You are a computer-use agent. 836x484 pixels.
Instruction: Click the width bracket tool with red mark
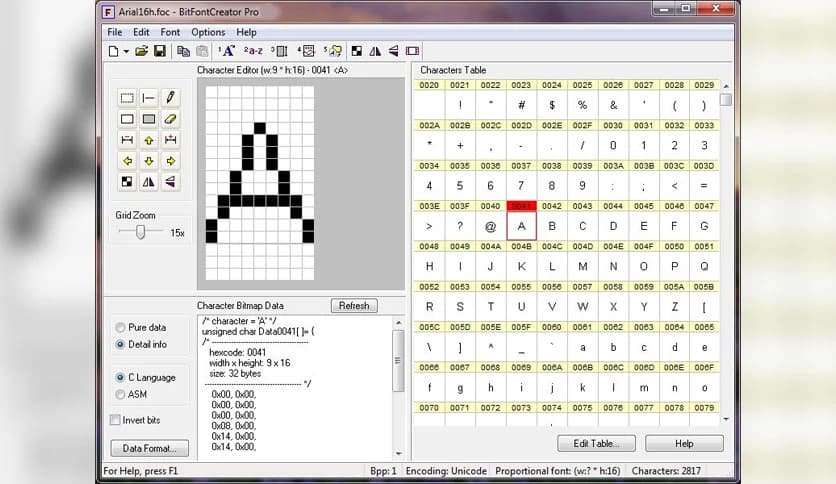[x=170, y=140]
